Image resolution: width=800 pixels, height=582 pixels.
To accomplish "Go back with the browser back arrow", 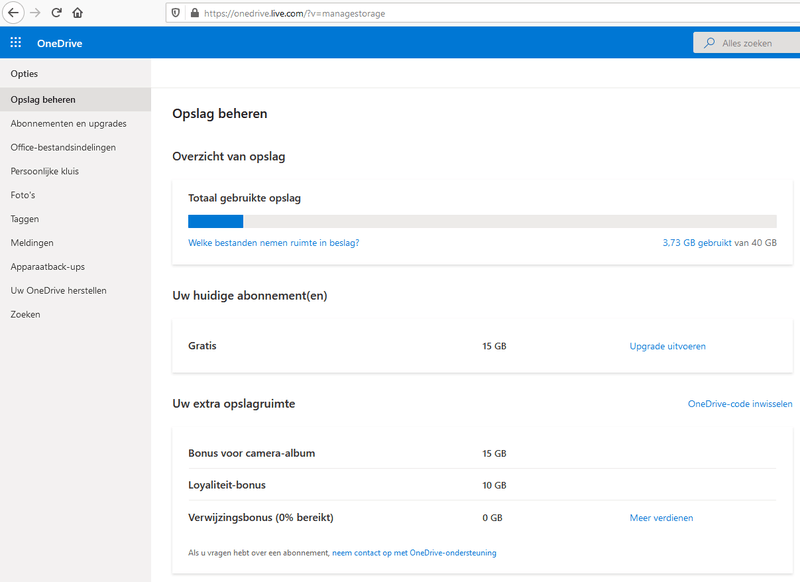I will [13, 13].
